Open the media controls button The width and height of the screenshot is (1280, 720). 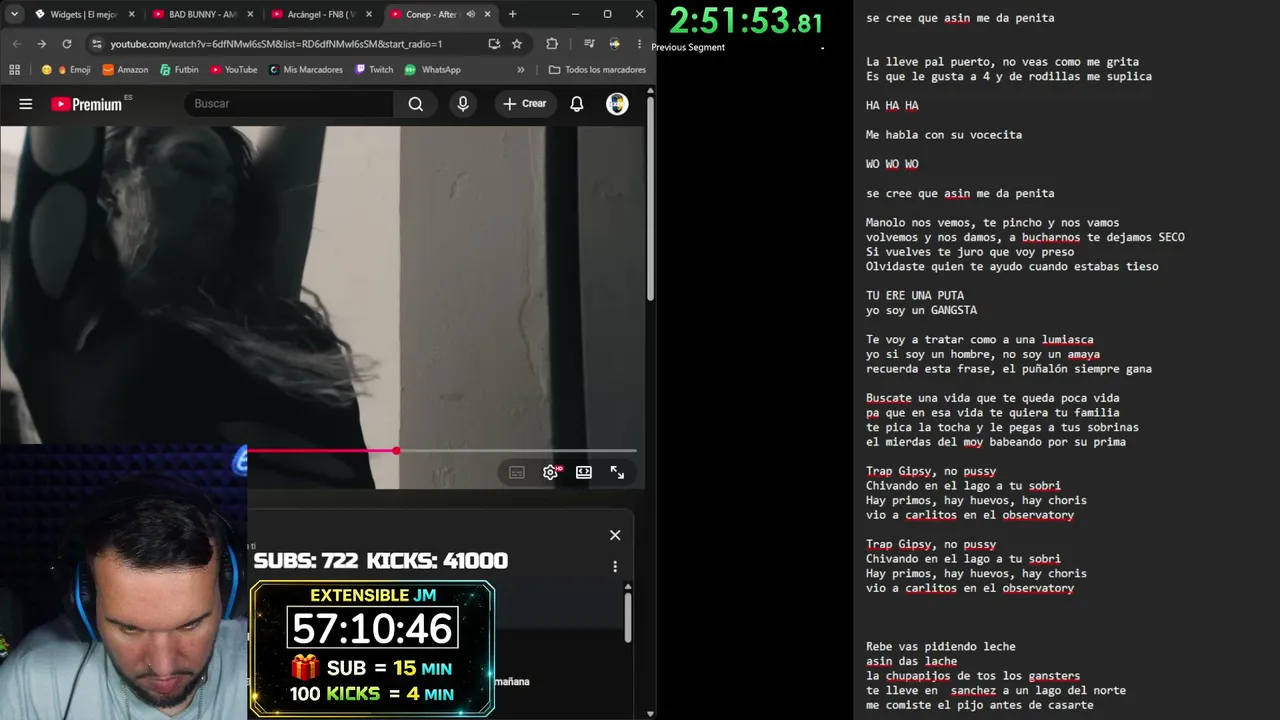click(x=588, y=44)
